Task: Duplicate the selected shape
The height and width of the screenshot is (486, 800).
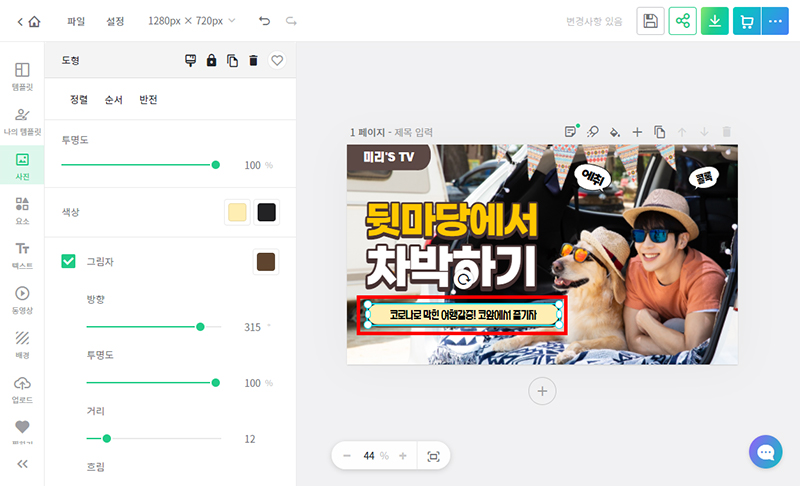Action: tap(233, 61)
